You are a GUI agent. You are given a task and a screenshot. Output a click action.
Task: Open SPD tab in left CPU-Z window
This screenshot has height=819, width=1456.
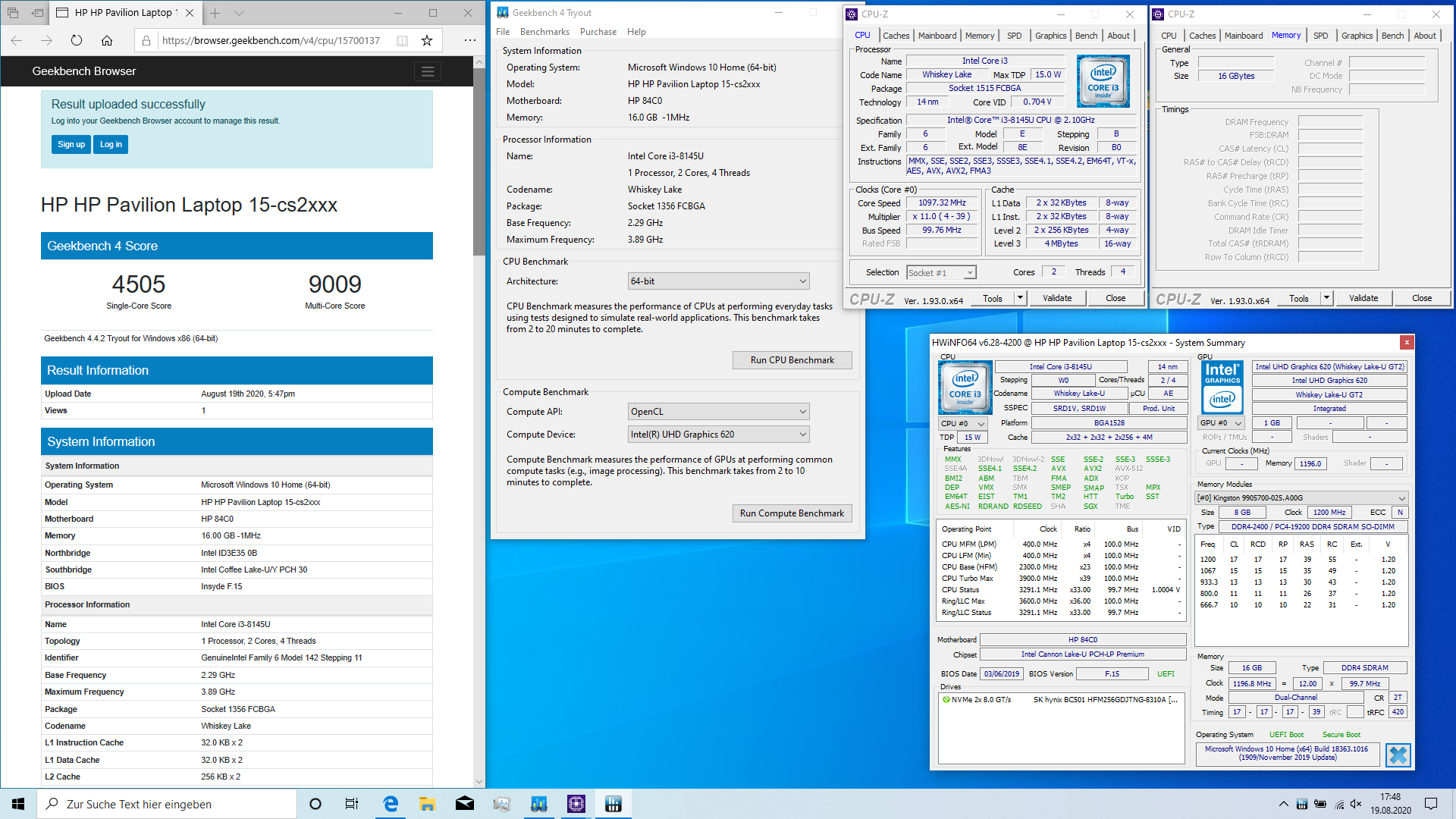(1014, 36)
